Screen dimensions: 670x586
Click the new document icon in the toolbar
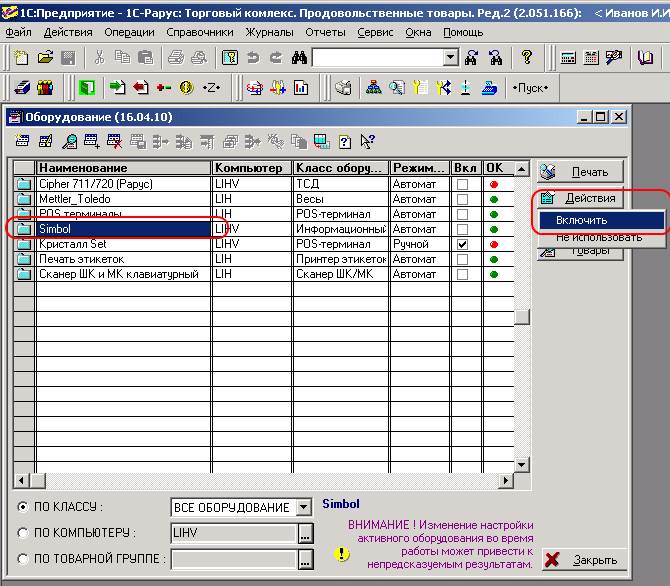coord(20,58)
